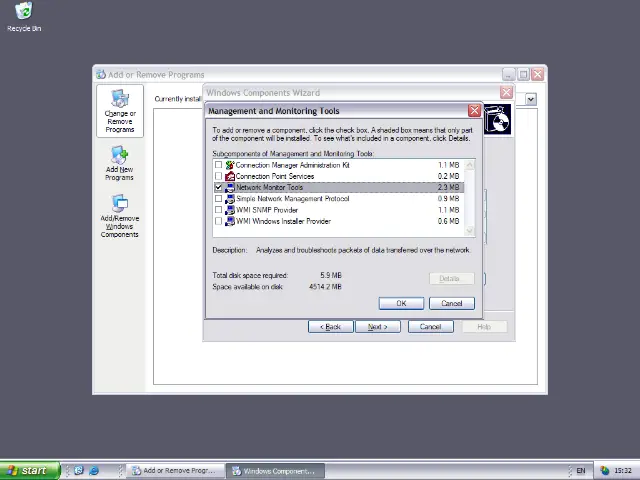640x480 pixels.
Task: Click the first quick launch icon beside Start
Action: tap(79, 470)
